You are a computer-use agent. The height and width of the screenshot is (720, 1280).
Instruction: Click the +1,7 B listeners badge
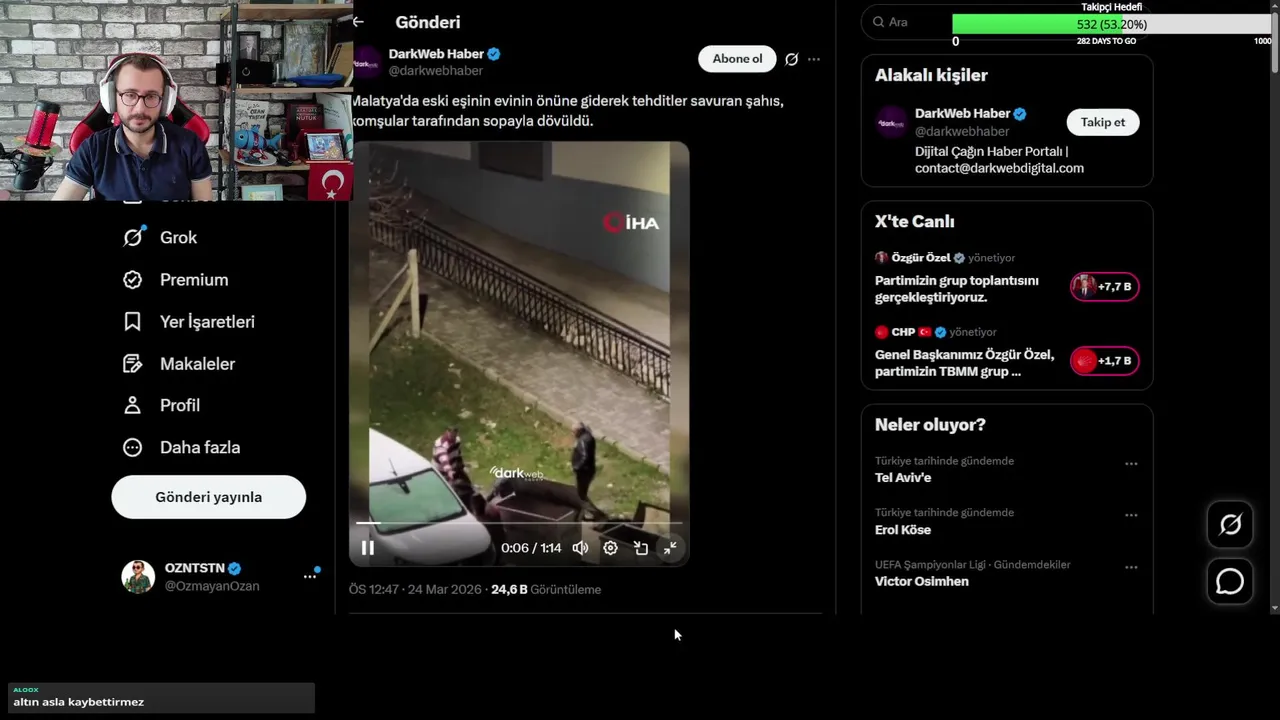(1105, 361)
